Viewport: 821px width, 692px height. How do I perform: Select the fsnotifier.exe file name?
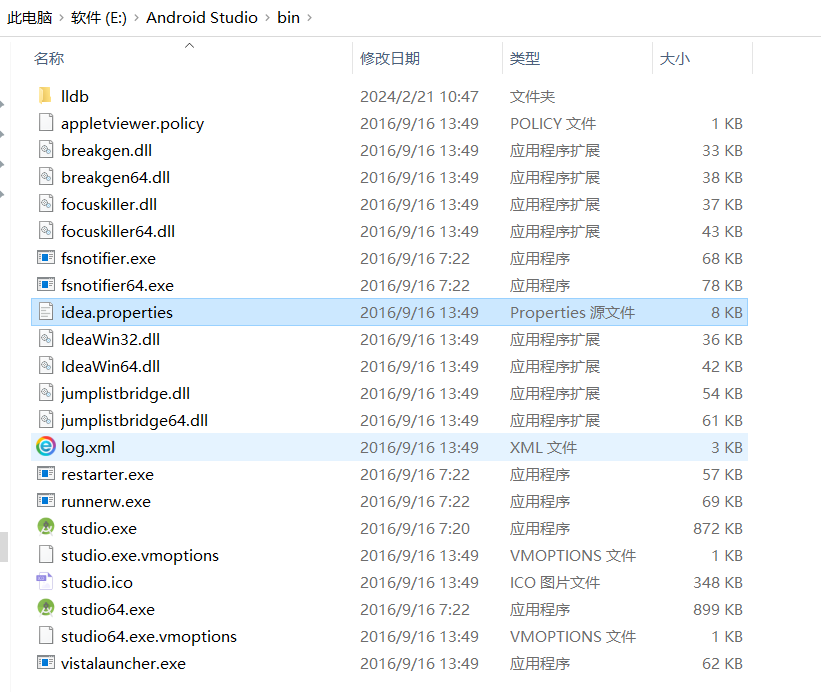(x=108, y=259)
